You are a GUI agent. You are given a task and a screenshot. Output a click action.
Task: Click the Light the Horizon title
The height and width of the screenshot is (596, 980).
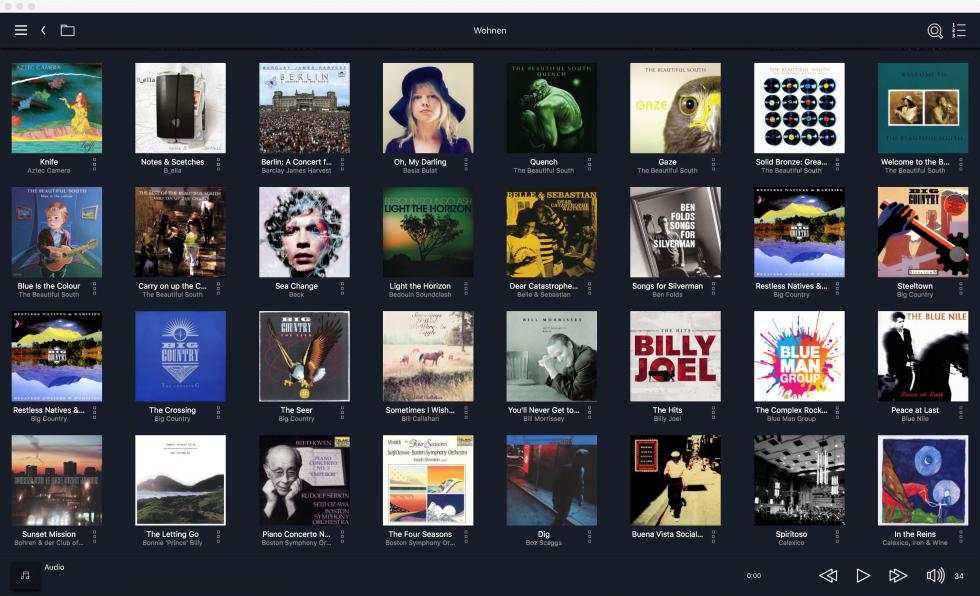[420, 286]
